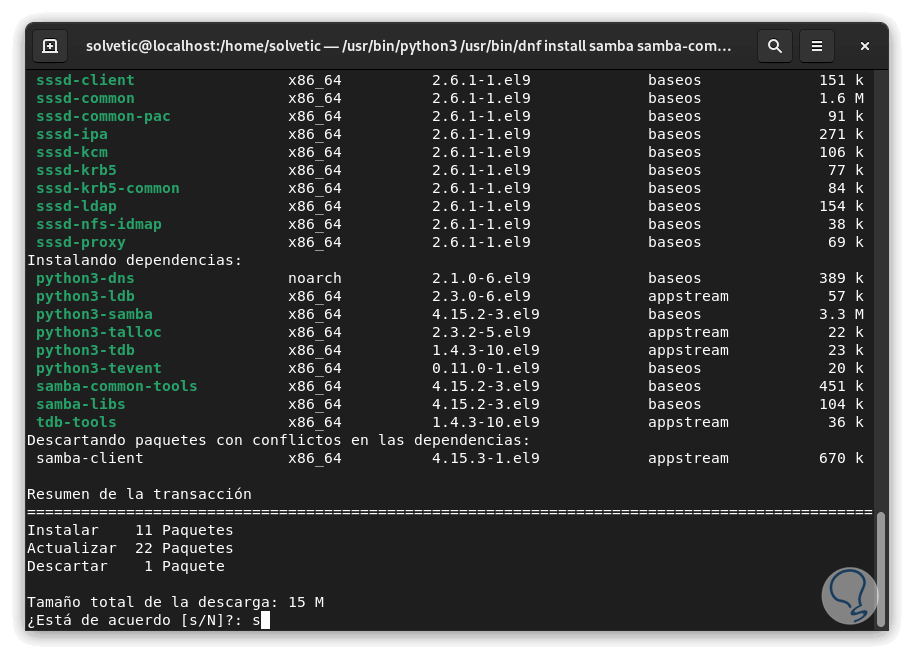Open the terminal search tool

pos(775,46)
